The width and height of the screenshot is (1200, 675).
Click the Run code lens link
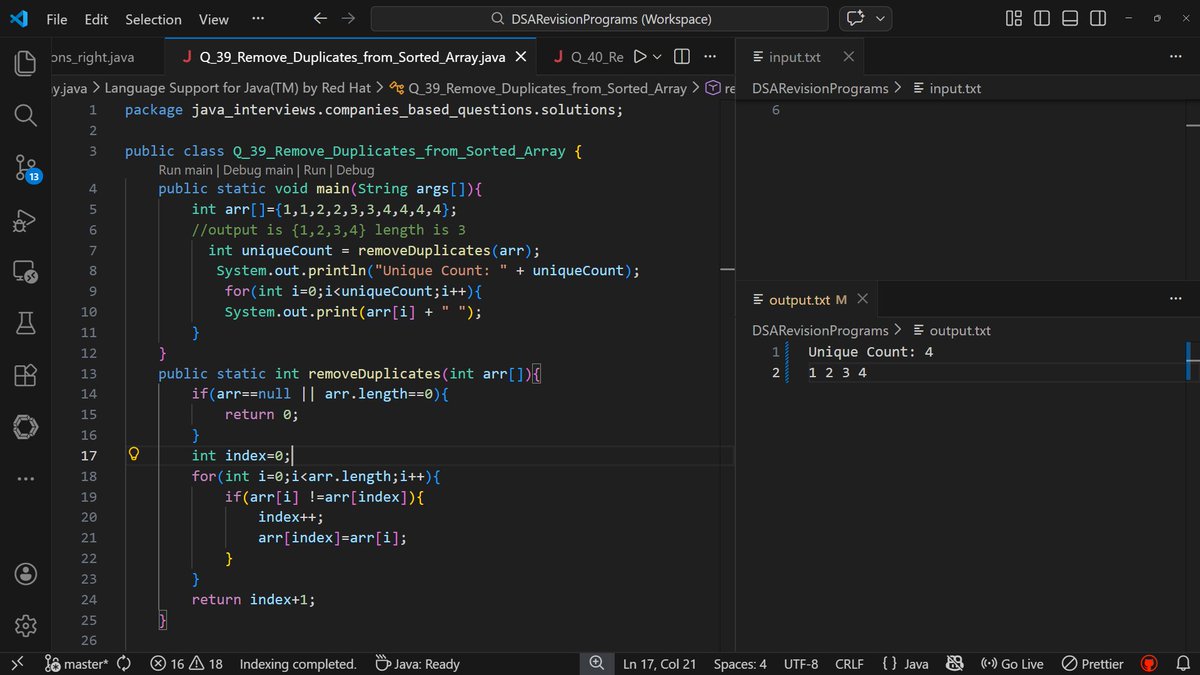[x=315, y=170]
